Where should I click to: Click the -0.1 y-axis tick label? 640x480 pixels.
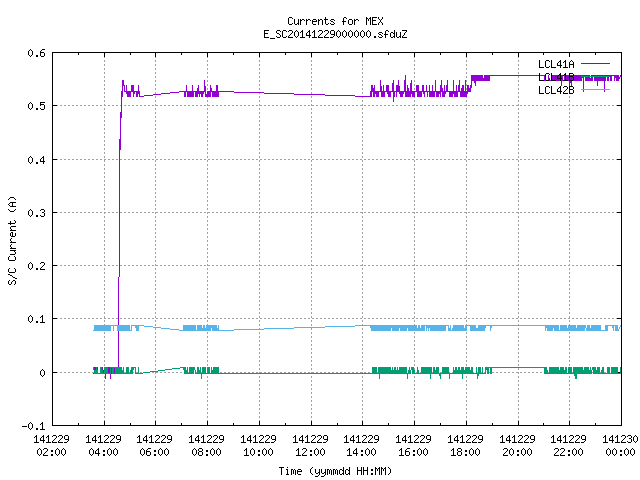tap(33, 426)
